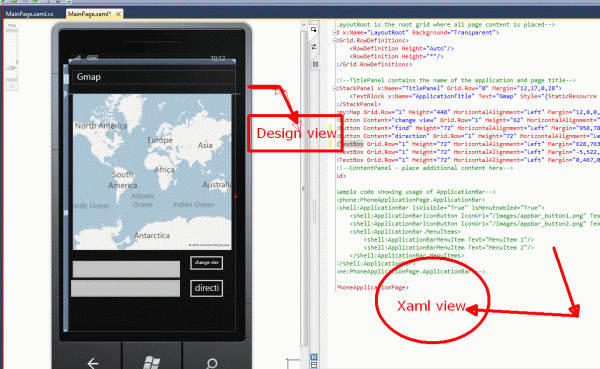This screenshot has height=369, width=600.
Task: Click the Button Content="change view" line
Action: (x=468, y=120)
